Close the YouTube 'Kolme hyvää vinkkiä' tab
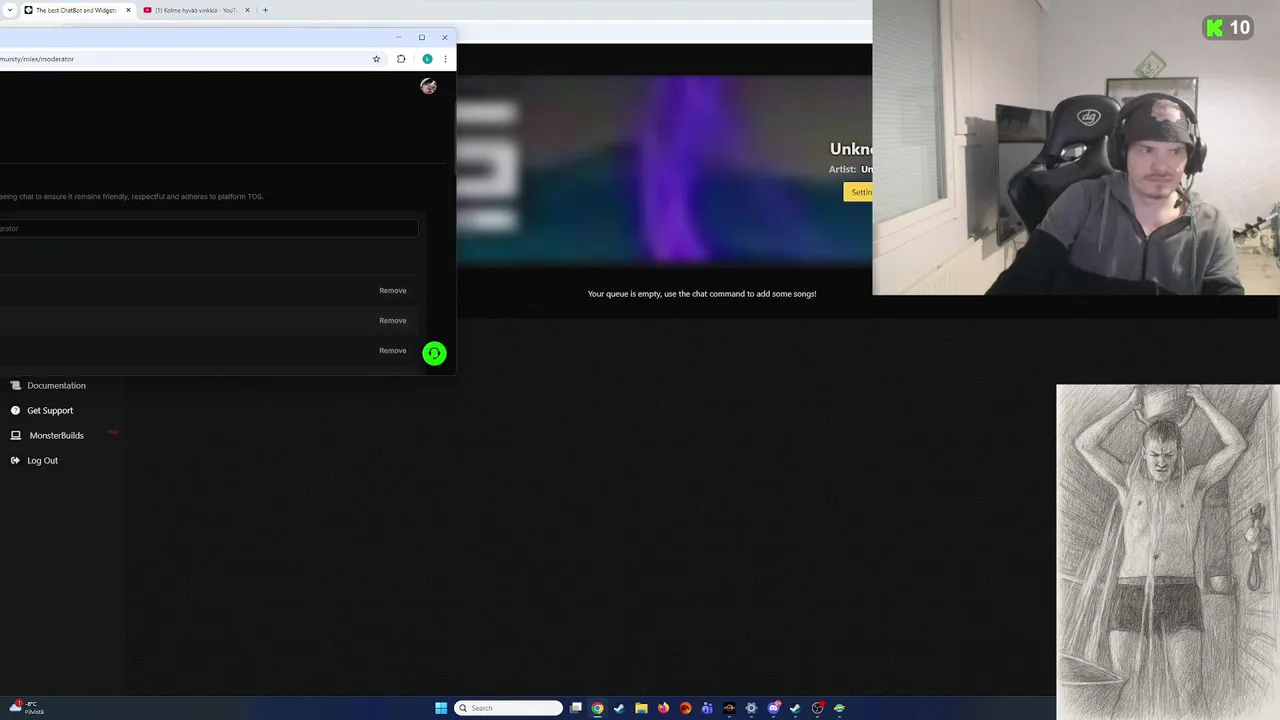 click(247, 10)
